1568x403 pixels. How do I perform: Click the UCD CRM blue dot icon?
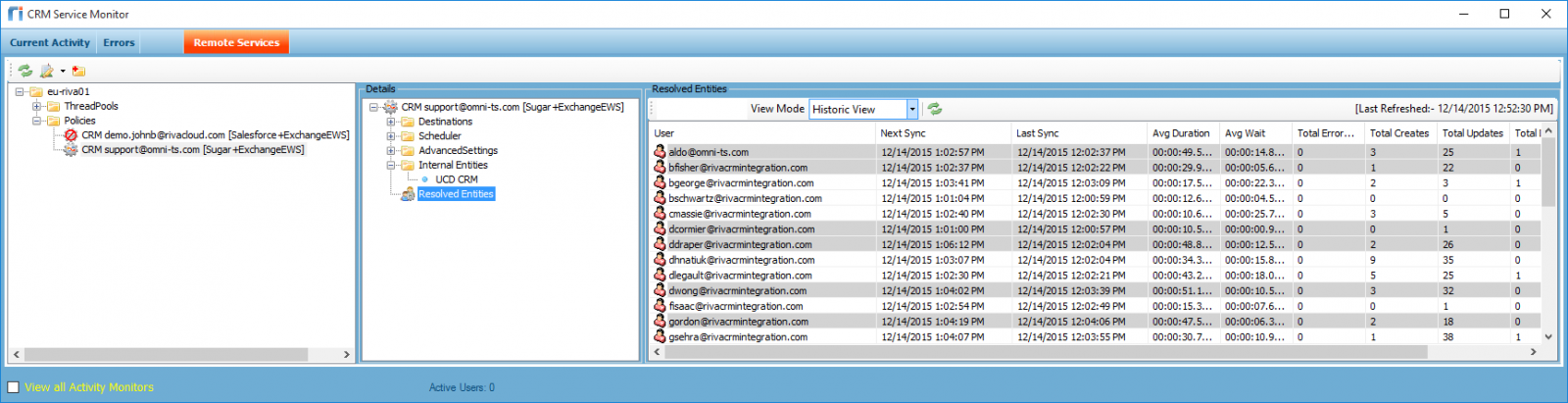click(424, 179)
